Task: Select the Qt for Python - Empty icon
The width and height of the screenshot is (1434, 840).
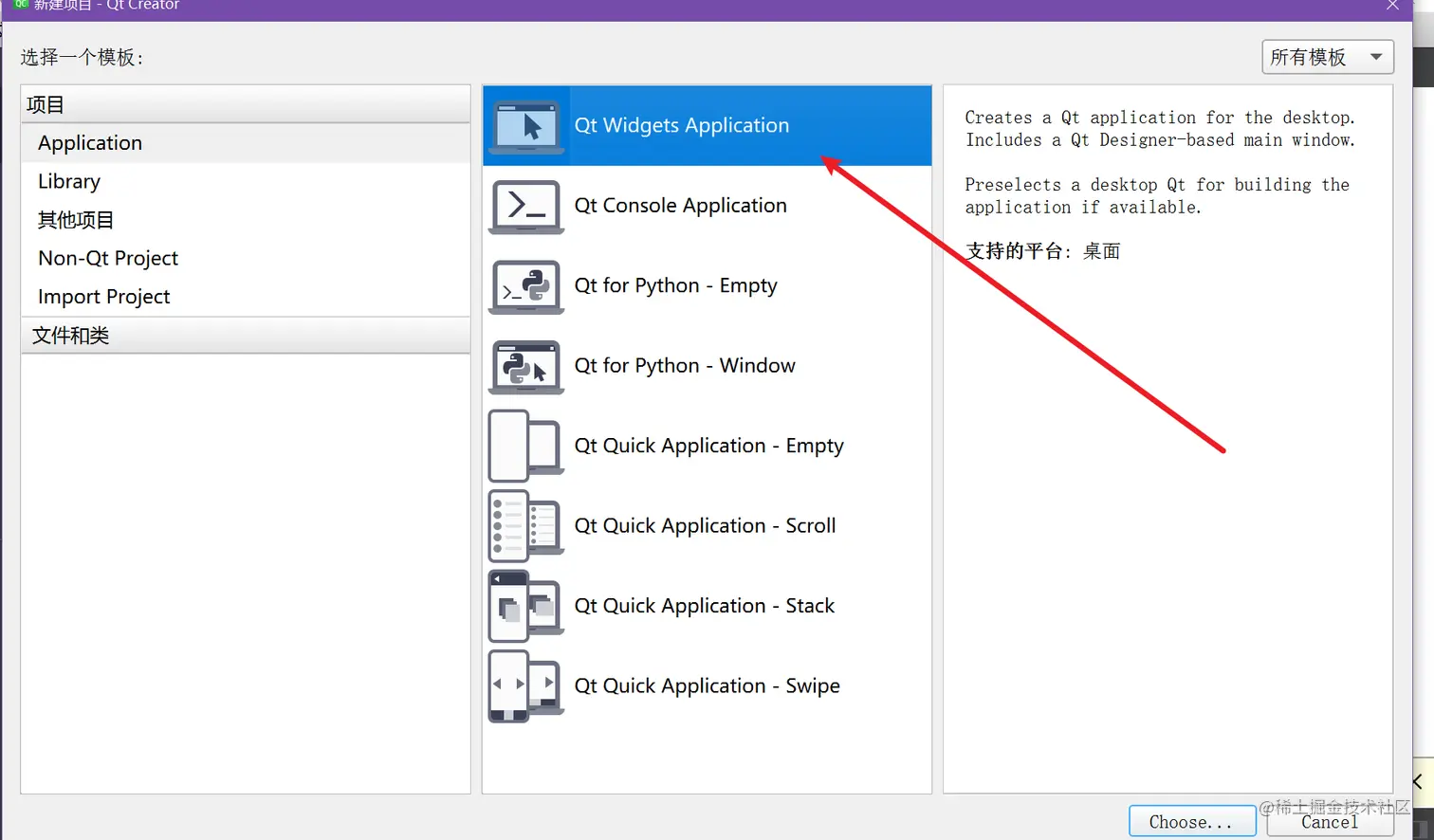Action: [526, 286]
